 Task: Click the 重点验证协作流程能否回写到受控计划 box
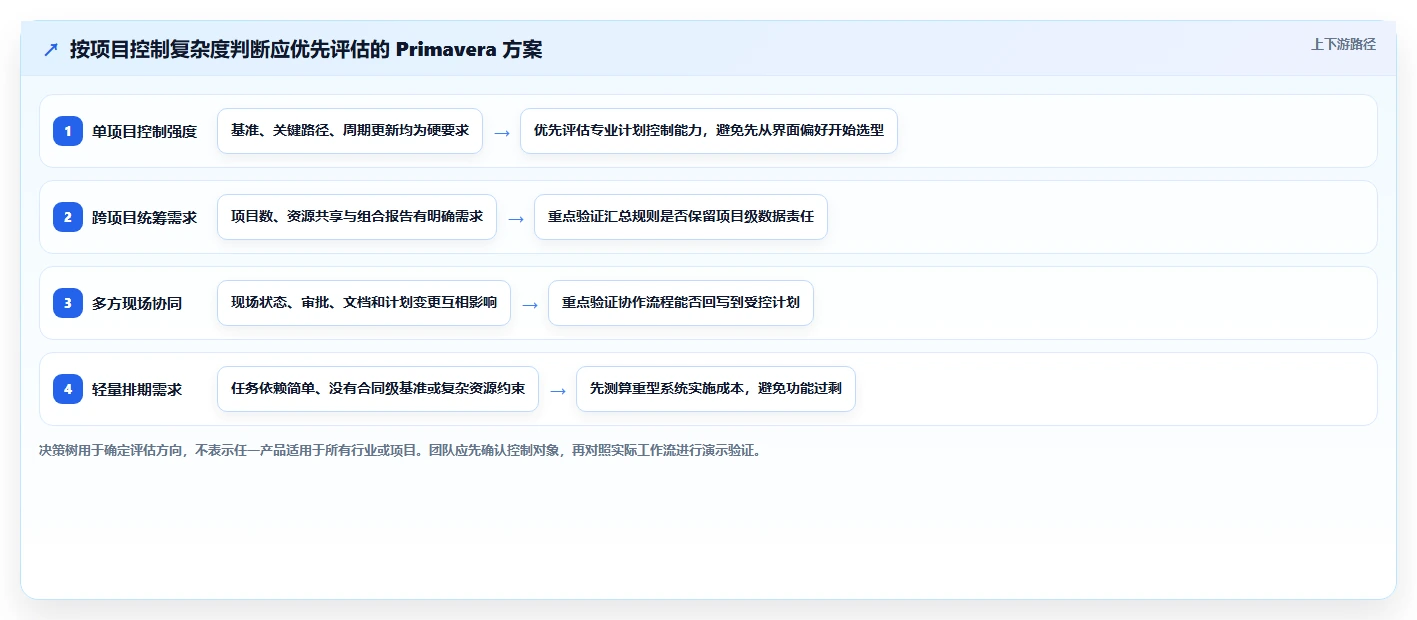pyautogui.click(x=681, y=303)
